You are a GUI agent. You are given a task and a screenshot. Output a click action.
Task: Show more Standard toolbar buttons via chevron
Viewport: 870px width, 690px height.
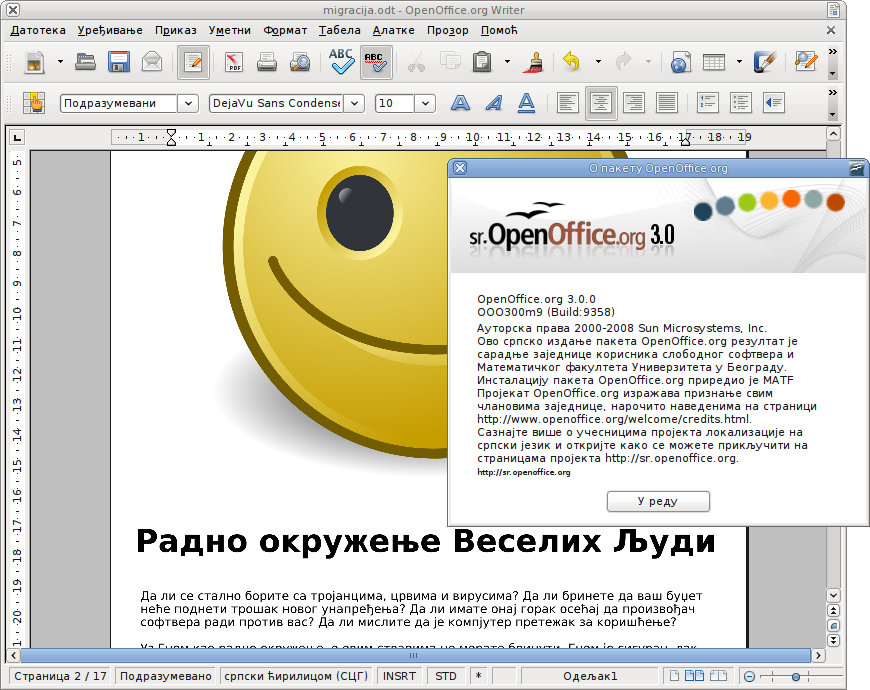832,52
